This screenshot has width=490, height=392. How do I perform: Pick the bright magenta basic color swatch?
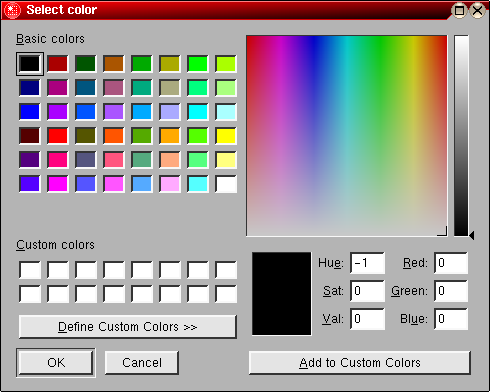tap(58, 183)
